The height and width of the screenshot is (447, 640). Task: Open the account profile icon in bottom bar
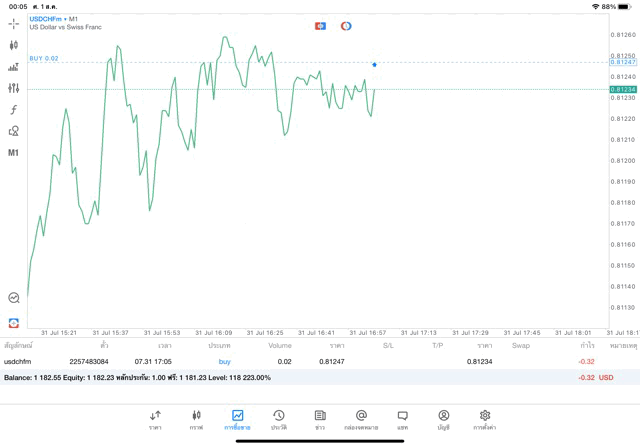pyautogui.click(x=443, y=419)
